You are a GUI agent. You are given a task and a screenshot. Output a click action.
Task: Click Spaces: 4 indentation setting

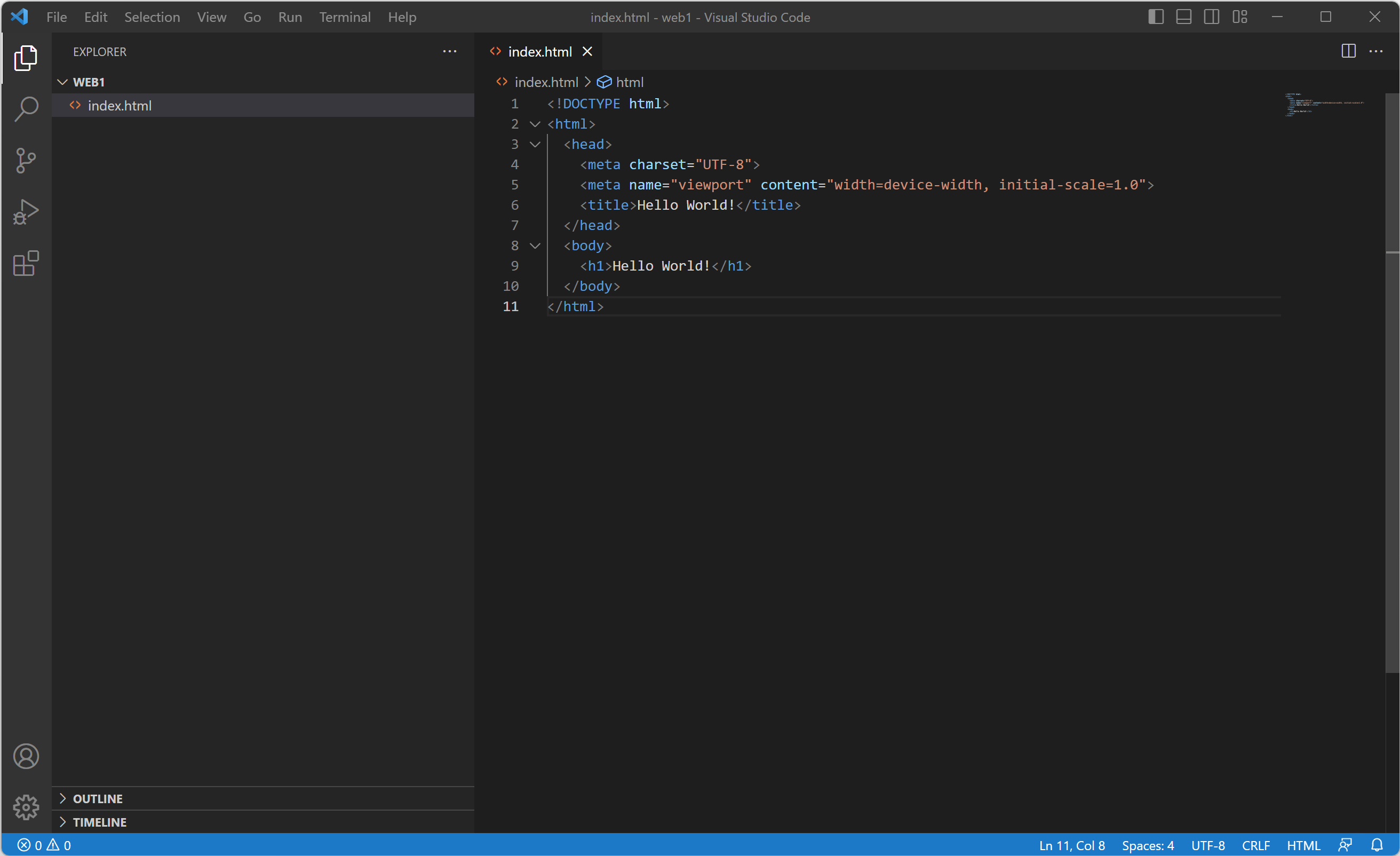click(x=1147, y=845)
